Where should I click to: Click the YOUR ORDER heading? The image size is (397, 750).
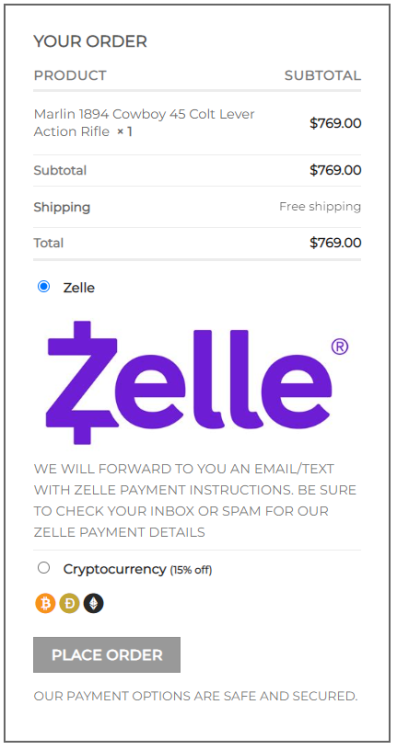coord(90,42)
